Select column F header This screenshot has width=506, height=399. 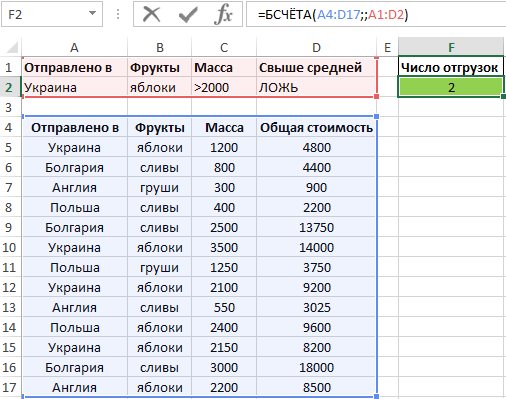tap(451, 47)
